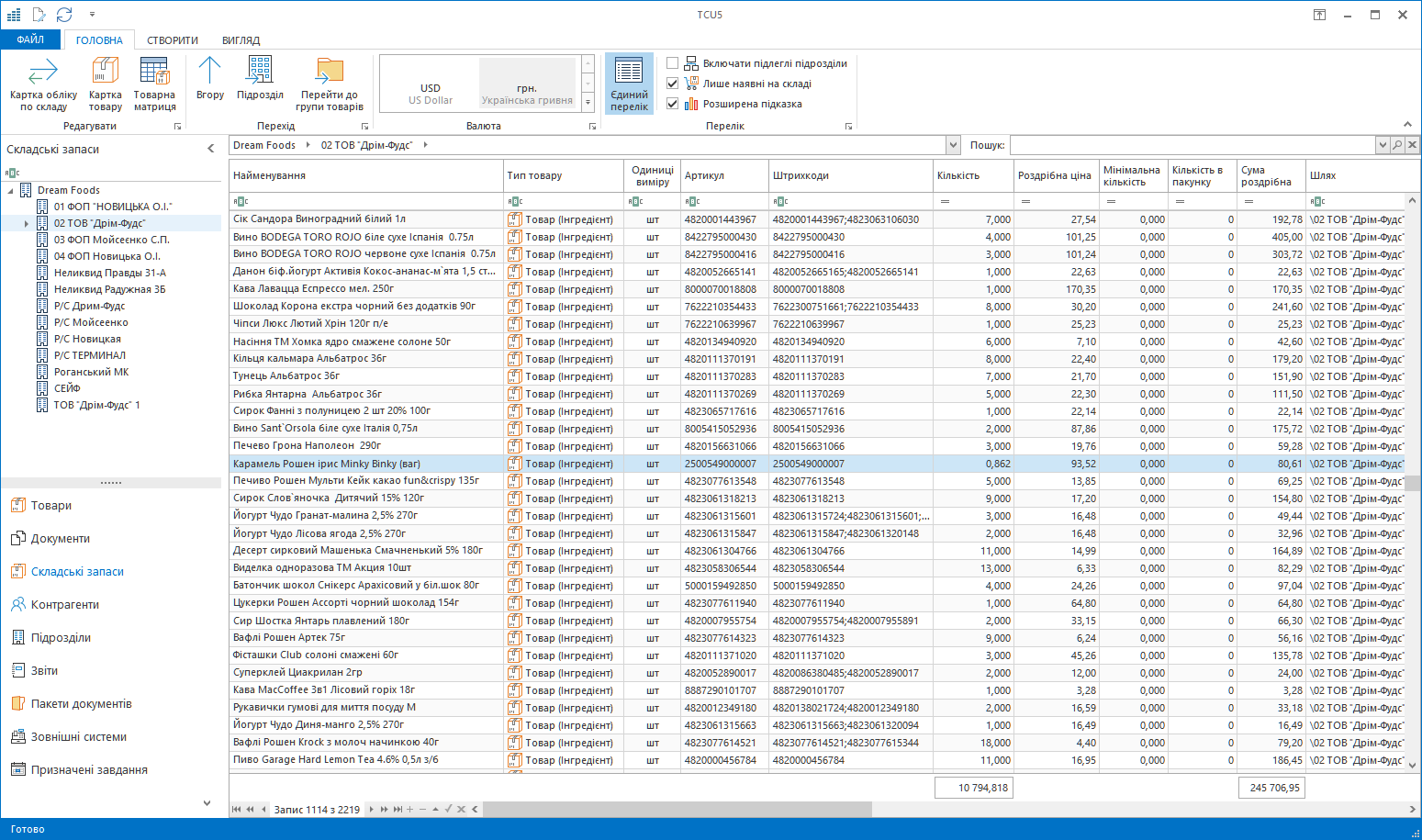Switch to the ГОЛОВНА ribbon tab
The height and width of the screenshot is (840, 1422).
[x=99, y=40]
